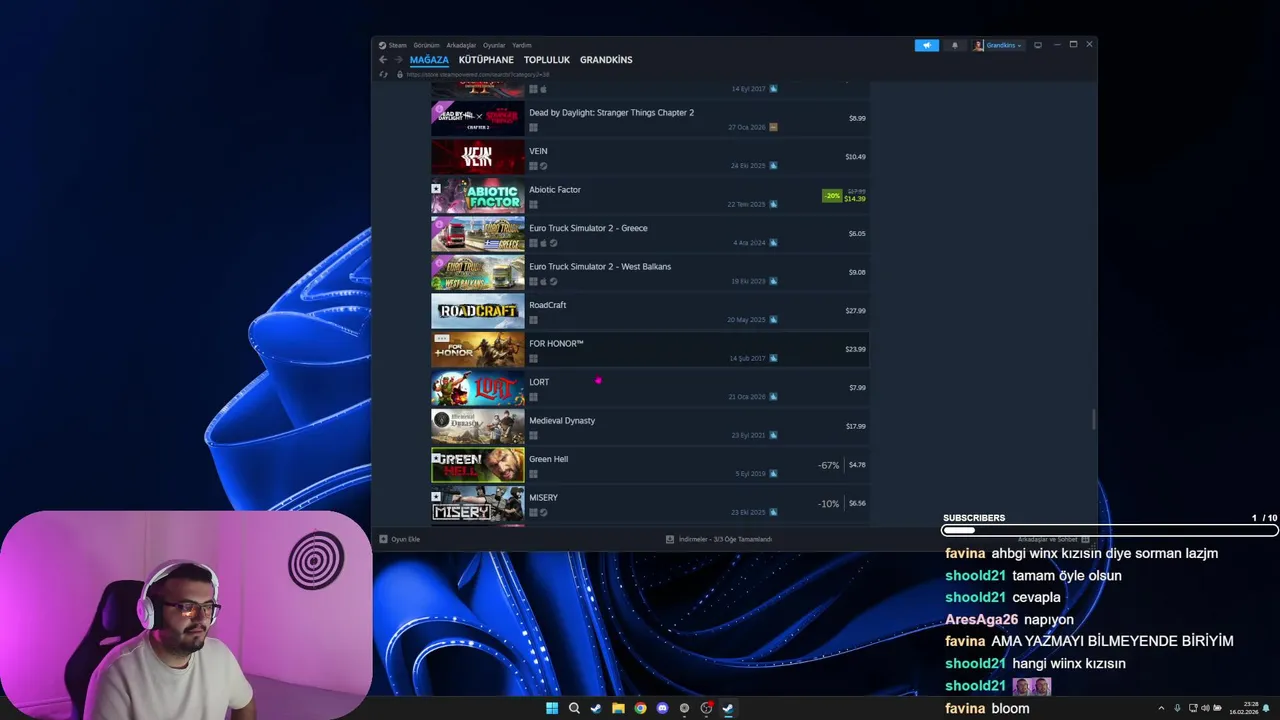Open the LORT game listing
This screenshot has width=1280, height=720.
point(650,388)
